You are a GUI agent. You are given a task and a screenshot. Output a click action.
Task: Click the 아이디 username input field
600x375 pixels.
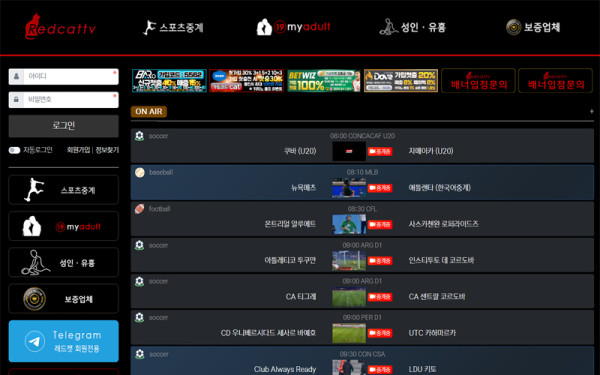(64, 77)
